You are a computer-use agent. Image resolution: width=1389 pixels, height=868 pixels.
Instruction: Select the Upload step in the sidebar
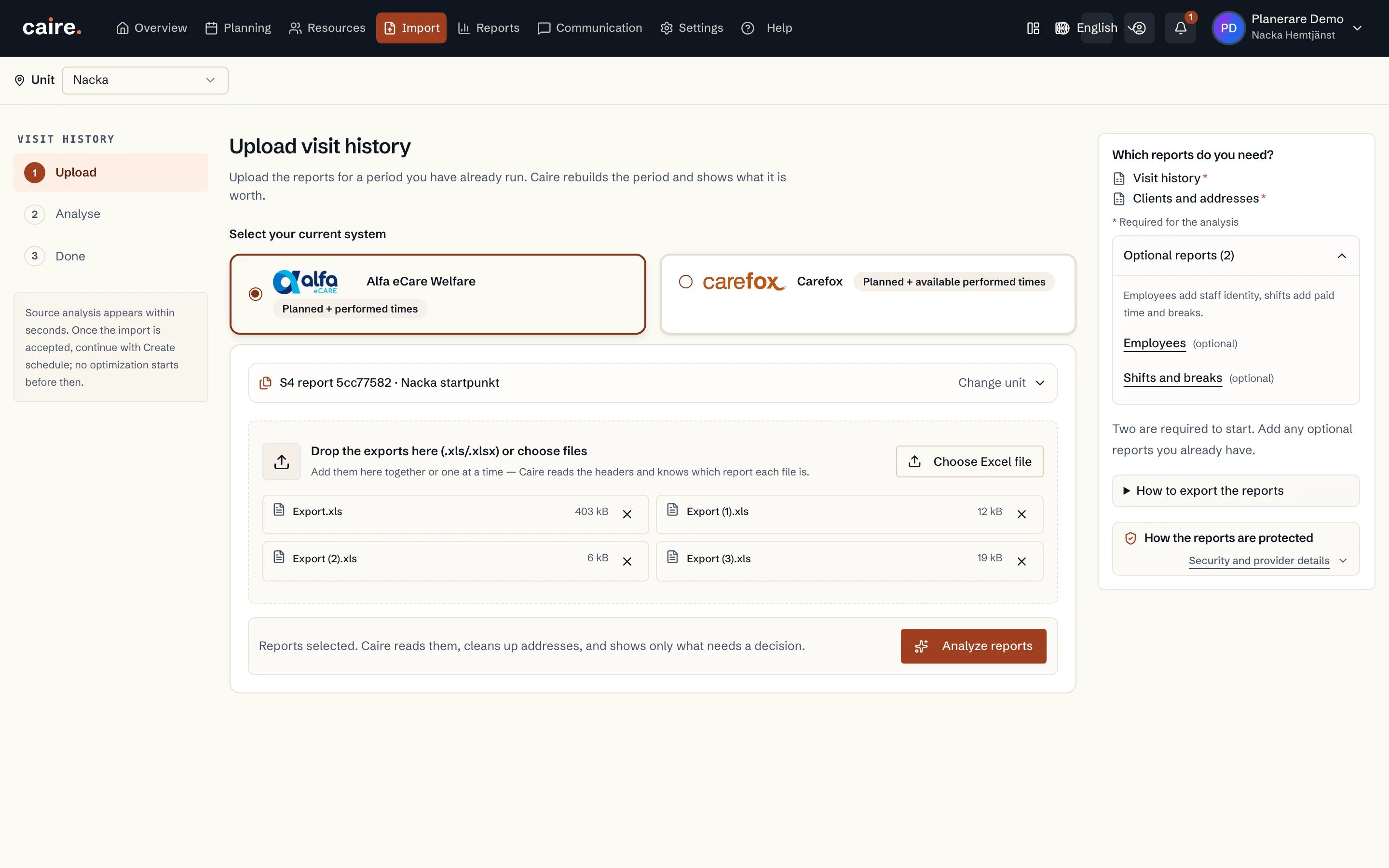click(111, 173)
